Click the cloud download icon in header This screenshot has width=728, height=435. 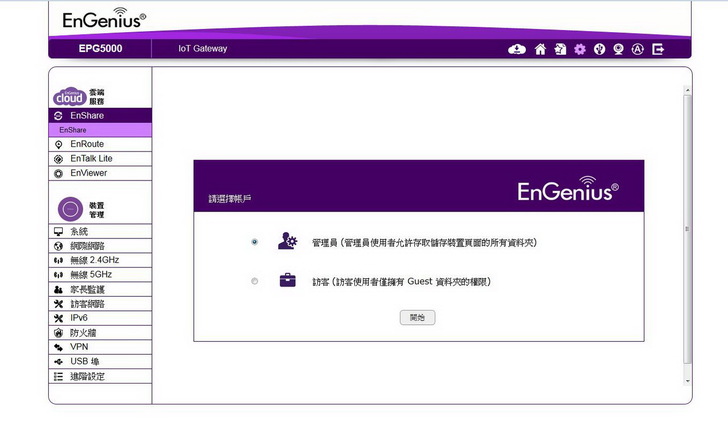(517, 49)
